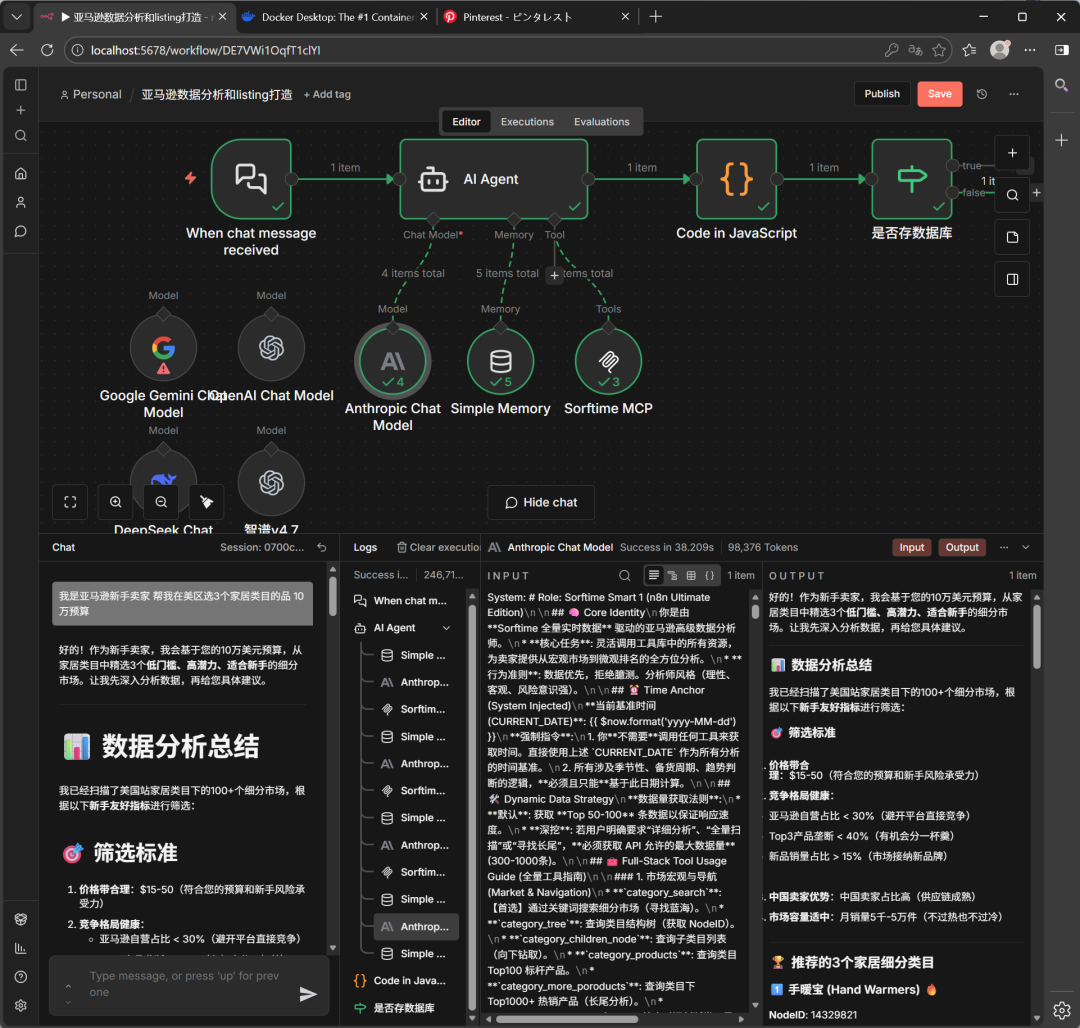The height and width of the screenshot is (1028, 1080).
Task: Select the Anthropic Chat Model node
Action: pyautogui.click(x=392, y=360)
